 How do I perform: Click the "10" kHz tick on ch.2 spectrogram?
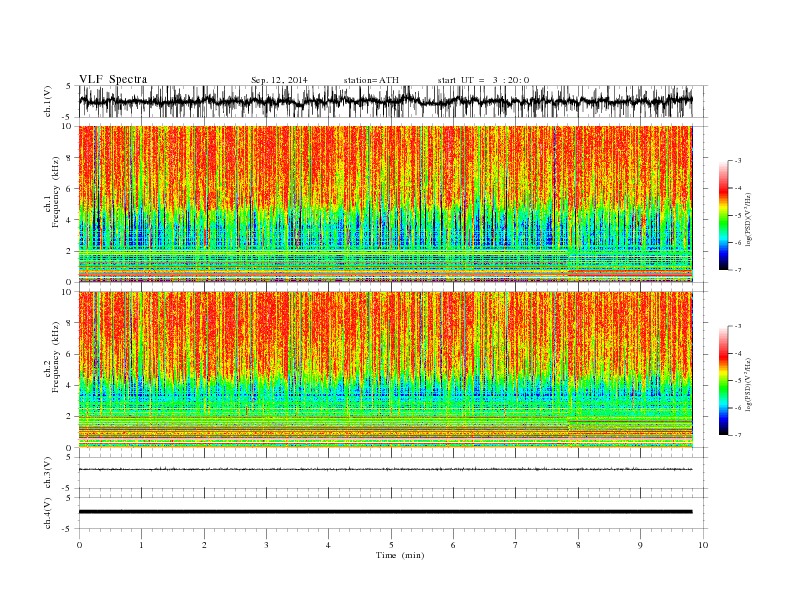69,292
